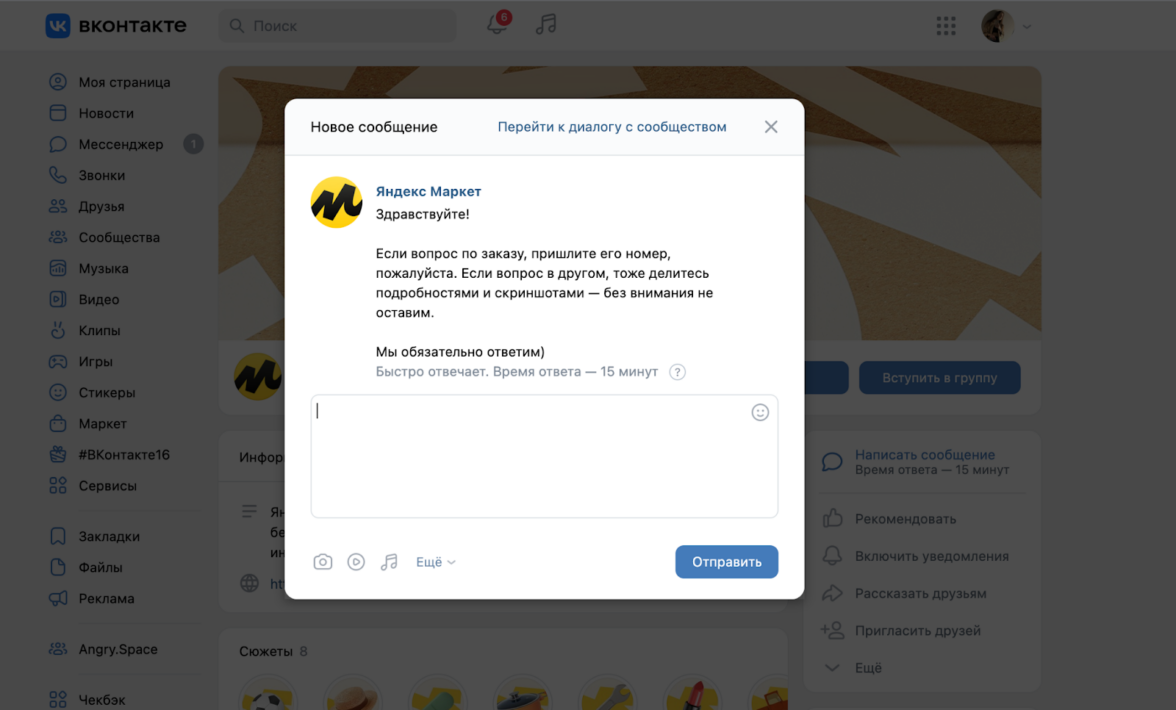Send the message with the Отправить button

[726, 562]
